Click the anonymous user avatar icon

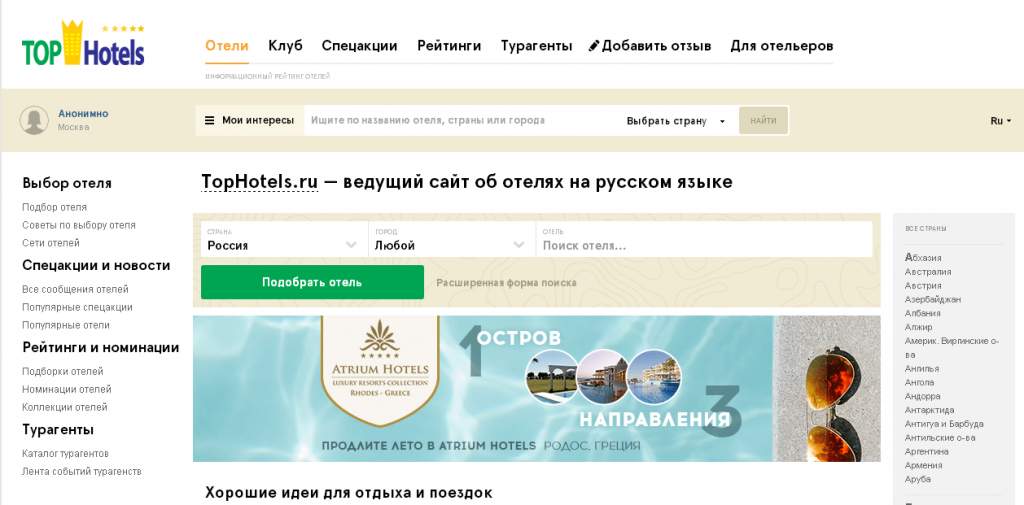(34, 120)
